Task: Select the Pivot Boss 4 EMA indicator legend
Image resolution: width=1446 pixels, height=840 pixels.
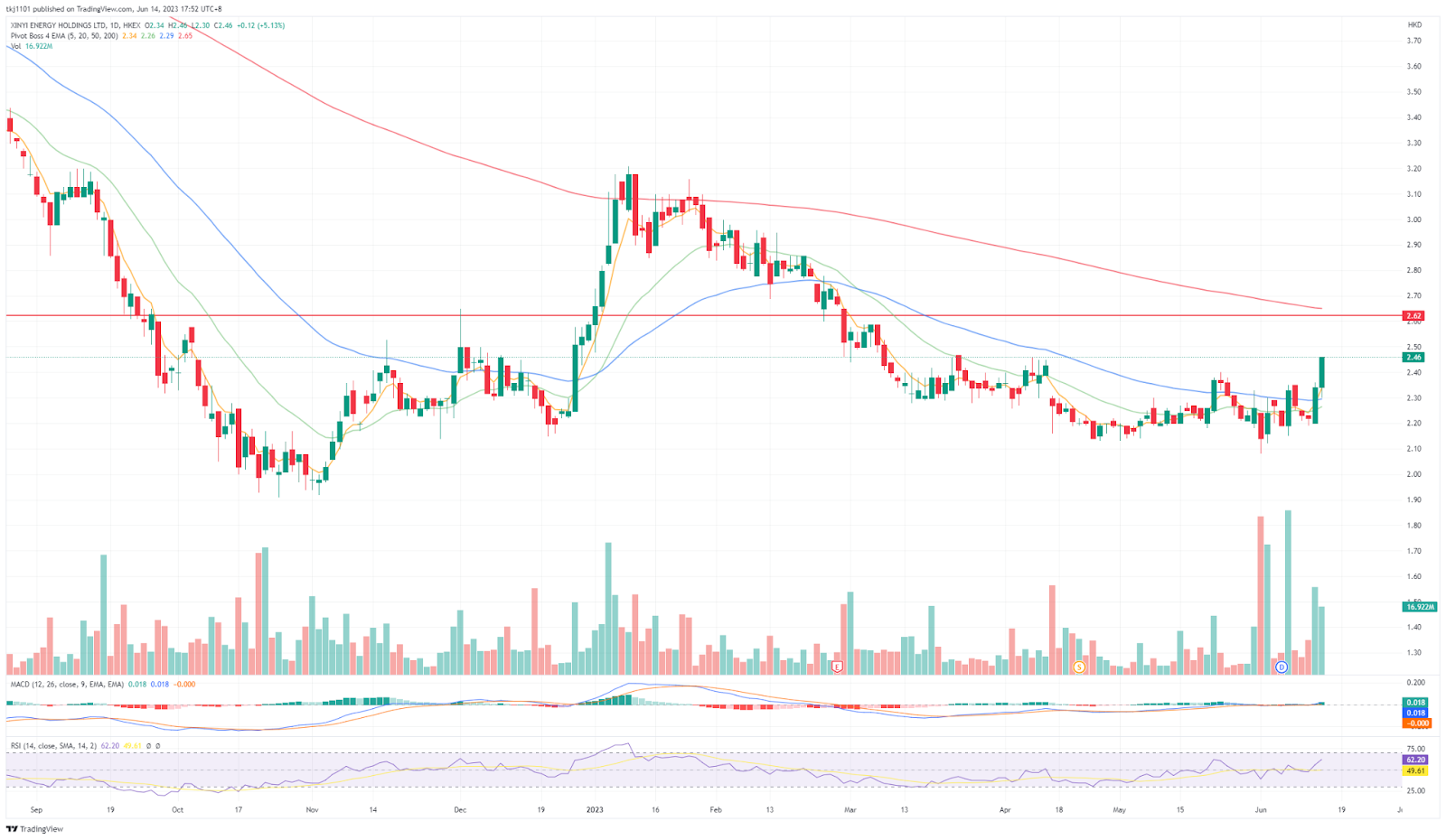Action: (64, 36)
